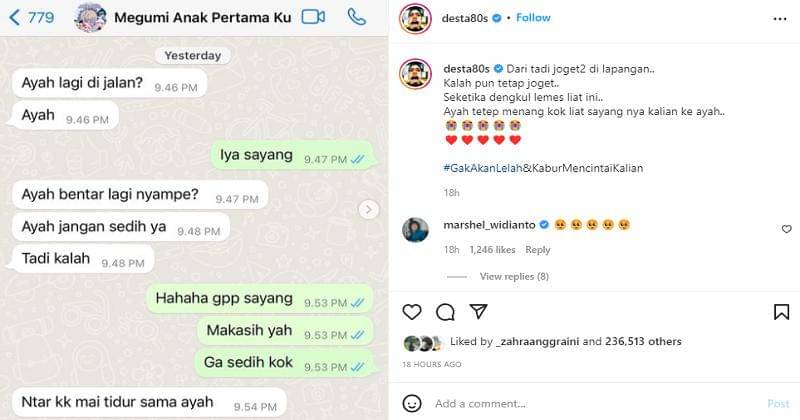
Task: Open comments via the speech bubble icon
Action: [445, 311]
